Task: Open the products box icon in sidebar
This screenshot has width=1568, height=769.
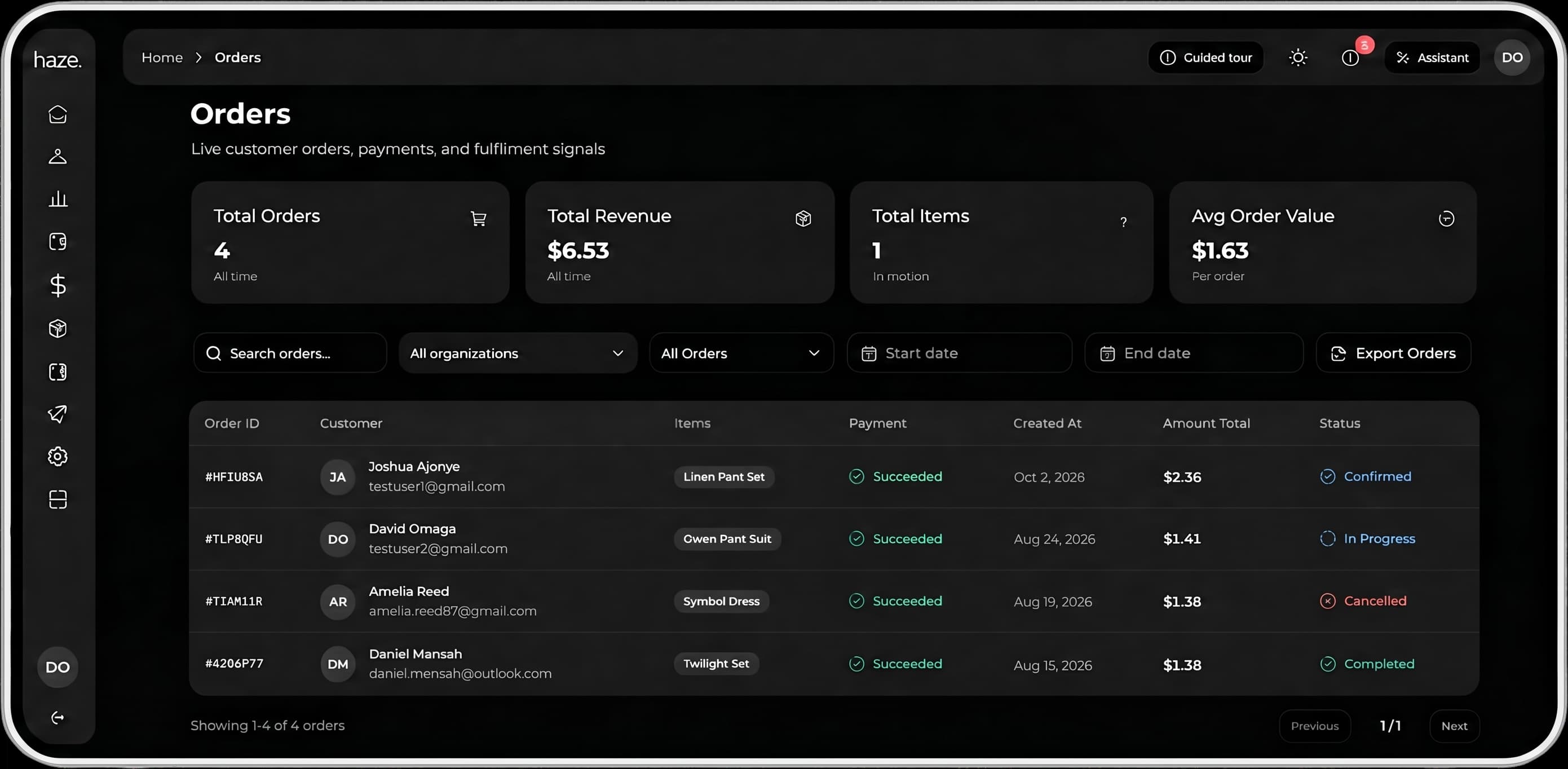Action: tap(58, 328)
